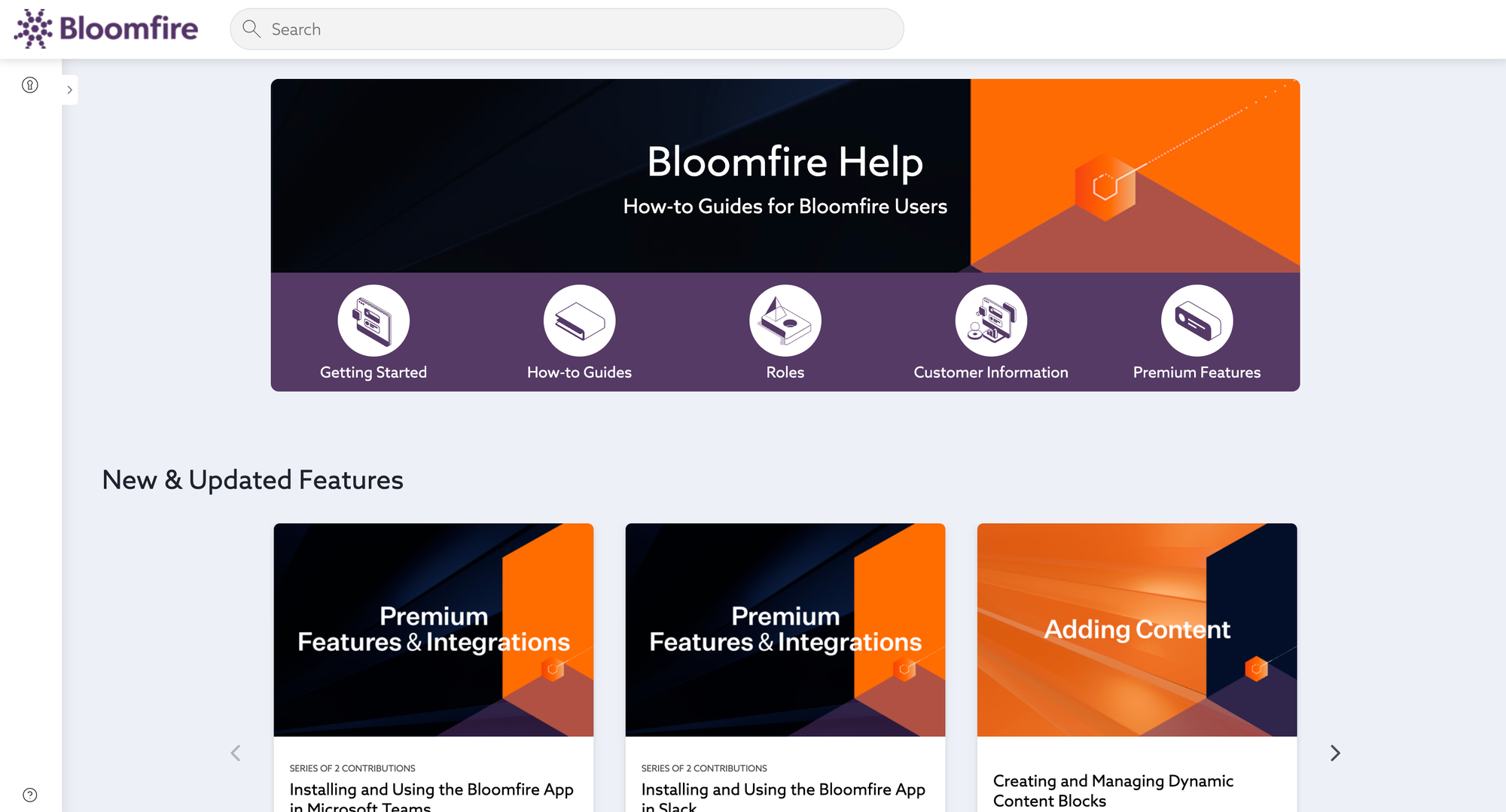Go back in carousel using left chevron
Image resolution: width=1506 pixels, height=812 pixels.
(x=235, y=753)
